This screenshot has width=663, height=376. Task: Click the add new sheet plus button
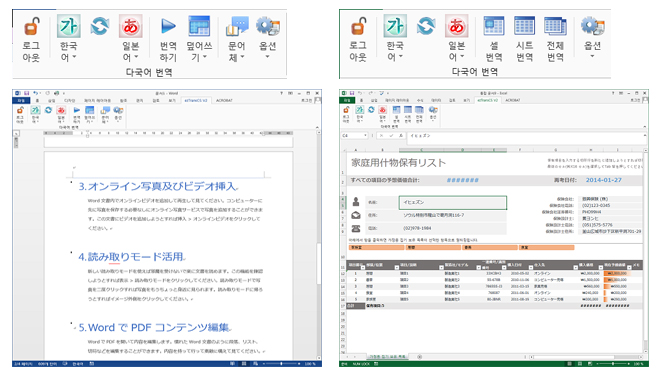[x=419, y=357]
